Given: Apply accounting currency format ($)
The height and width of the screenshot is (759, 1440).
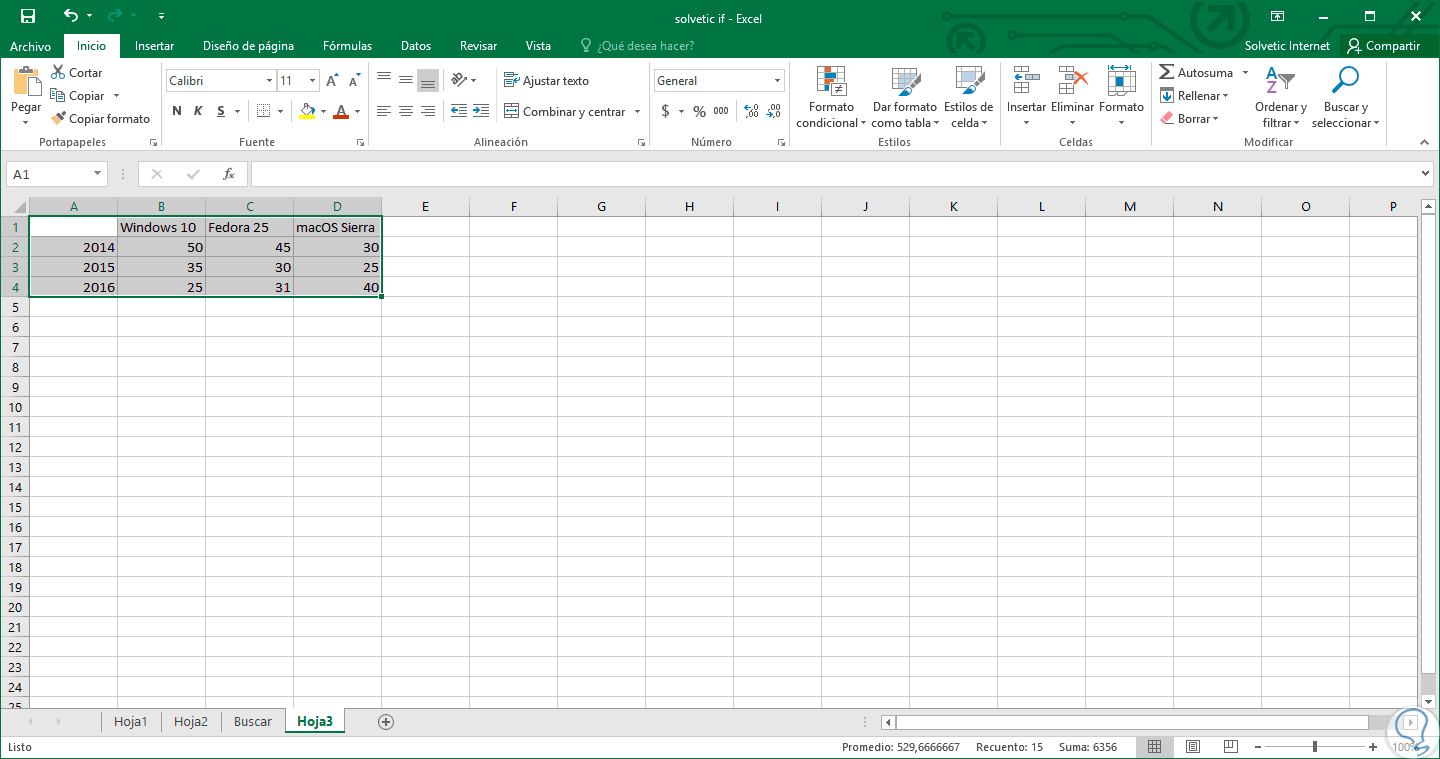Looking at the screenshot, I should 666,111.
